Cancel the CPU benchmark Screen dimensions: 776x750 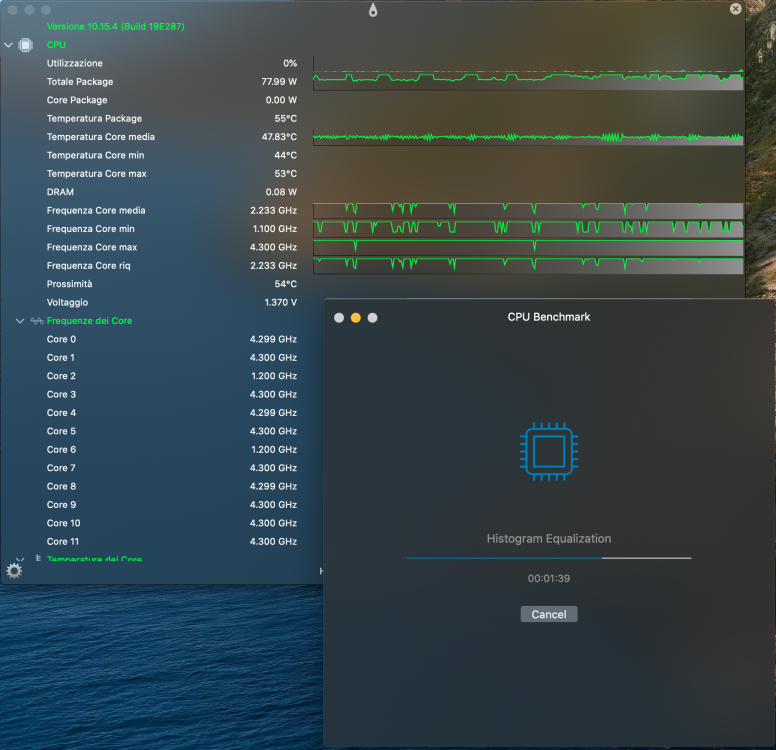[x=549, y=614]
